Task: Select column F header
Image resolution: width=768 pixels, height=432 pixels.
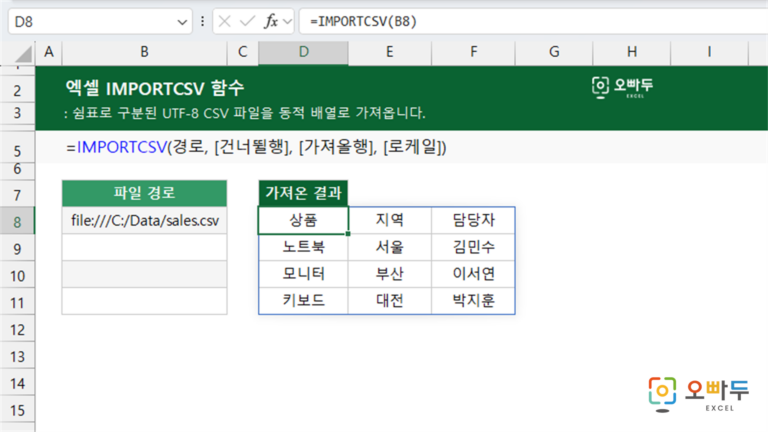Action: coord(474,52)
